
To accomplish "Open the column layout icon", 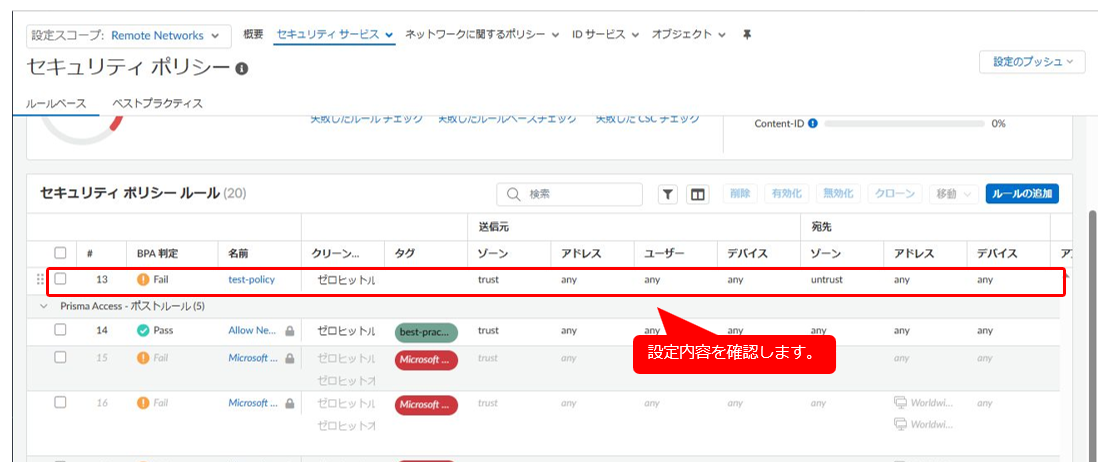I will tap(698, 194).
